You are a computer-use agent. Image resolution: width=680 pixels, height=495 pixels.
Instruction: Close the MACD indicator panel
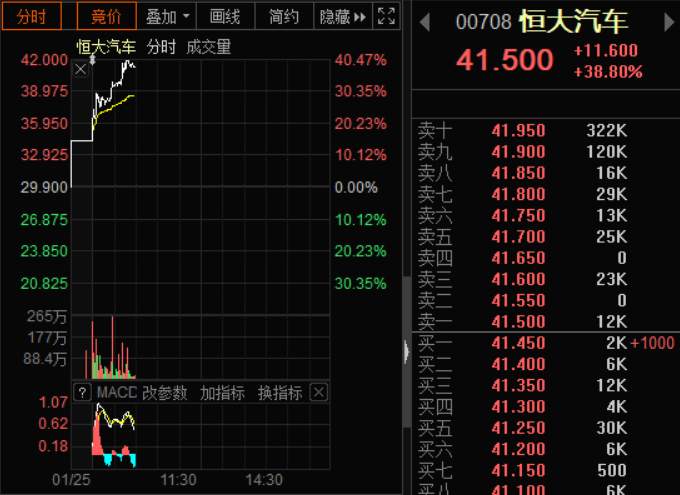tap(318, 393)
